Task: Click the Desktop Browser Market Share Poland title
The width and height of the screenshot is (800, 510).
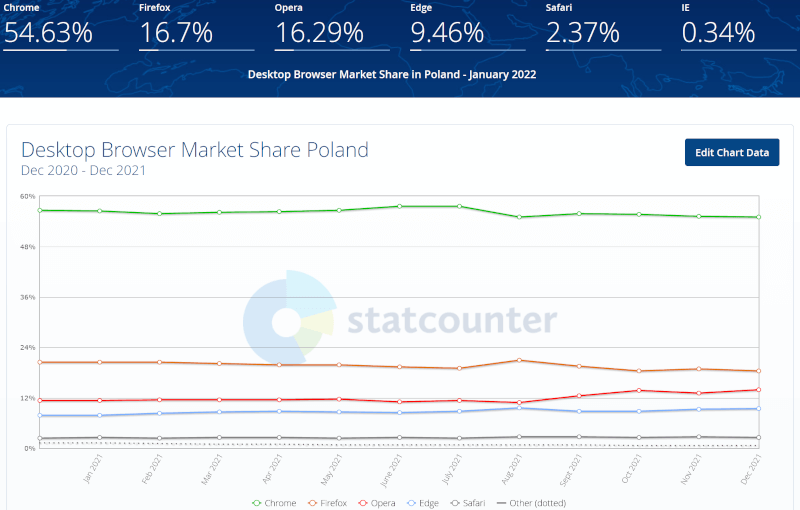Action: 195,150
